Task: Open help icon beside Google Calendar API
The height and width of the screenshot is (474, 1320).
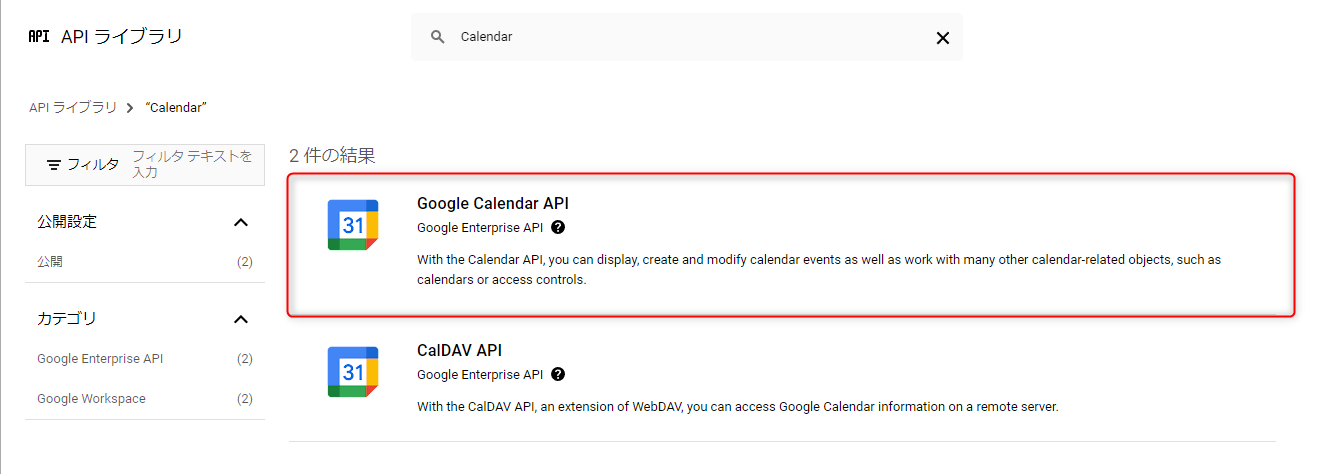Action: tap(558, 227)
